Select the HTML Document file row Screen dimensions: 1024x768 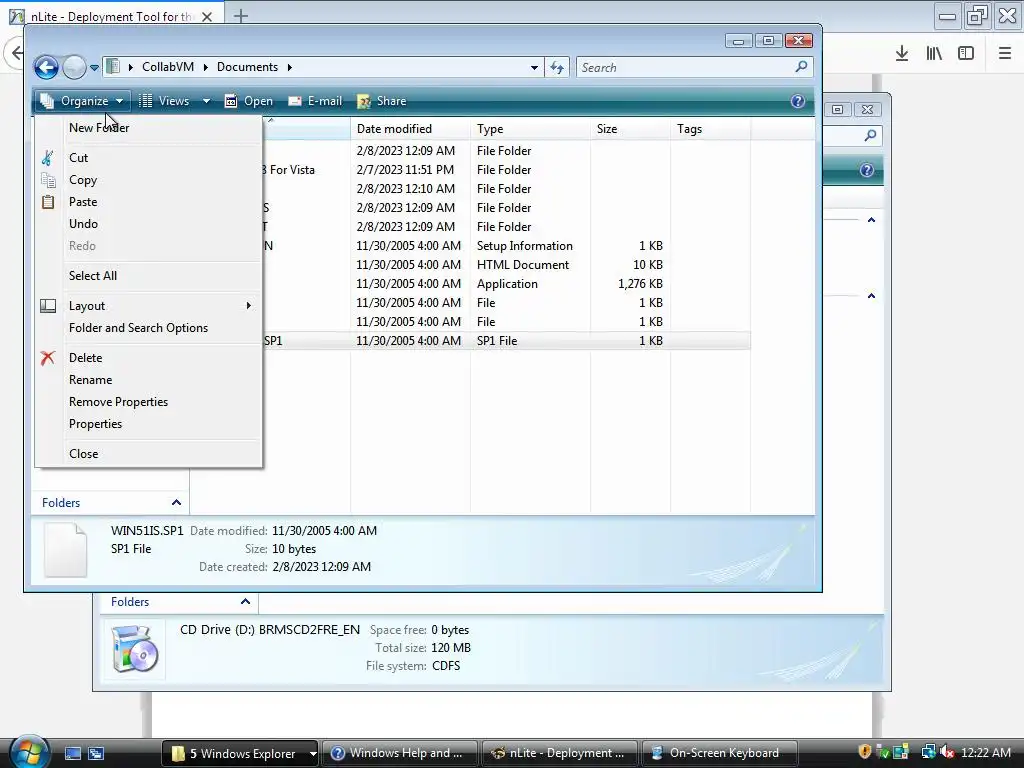pyautogui.click(x=506, y=265)
